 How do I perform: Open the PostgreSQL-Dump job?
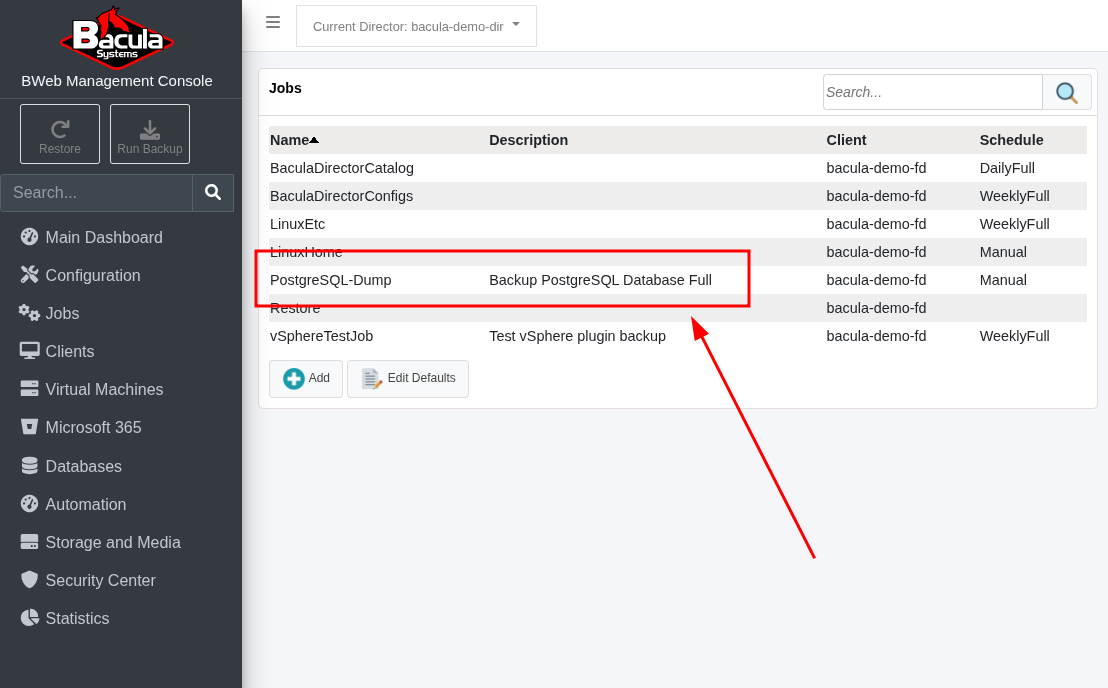click(331, 280)
